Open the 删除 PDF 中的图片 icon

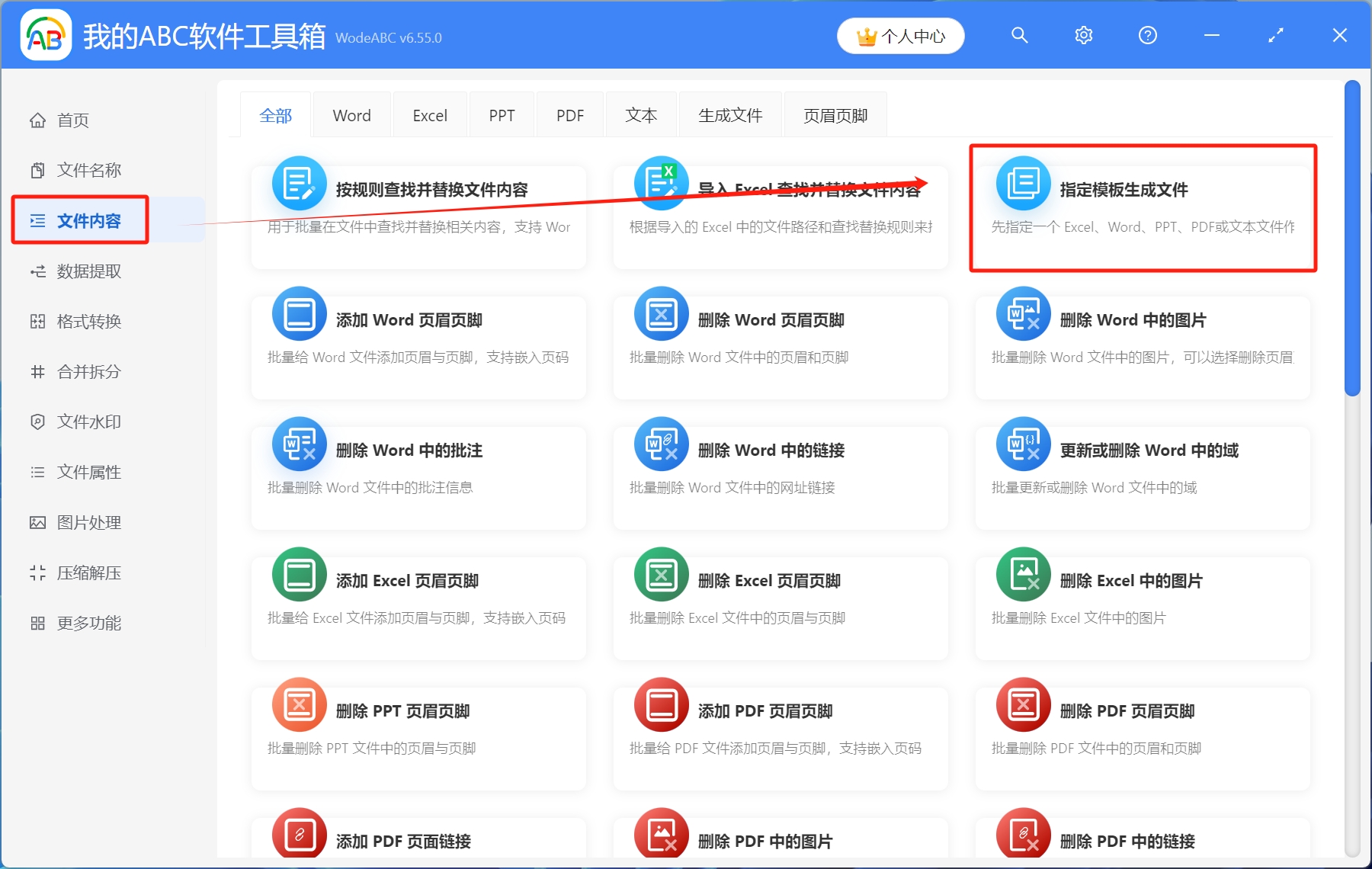(662, 835)
